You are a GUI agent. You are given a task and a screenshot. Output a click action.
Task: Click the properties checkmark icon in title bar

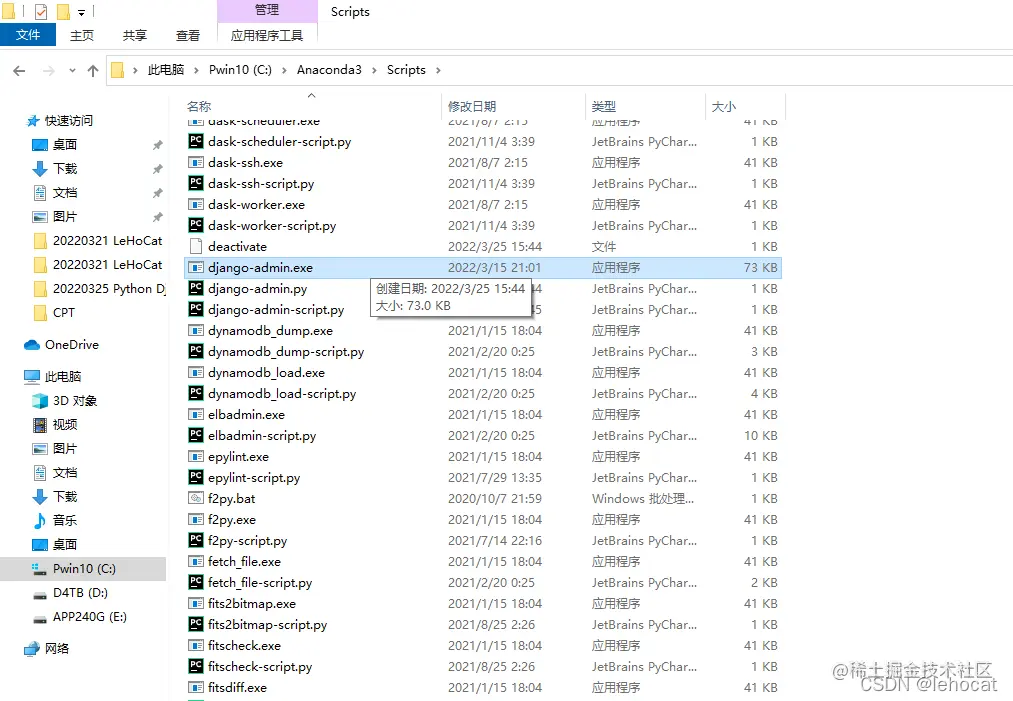click(x=41, y=12)
